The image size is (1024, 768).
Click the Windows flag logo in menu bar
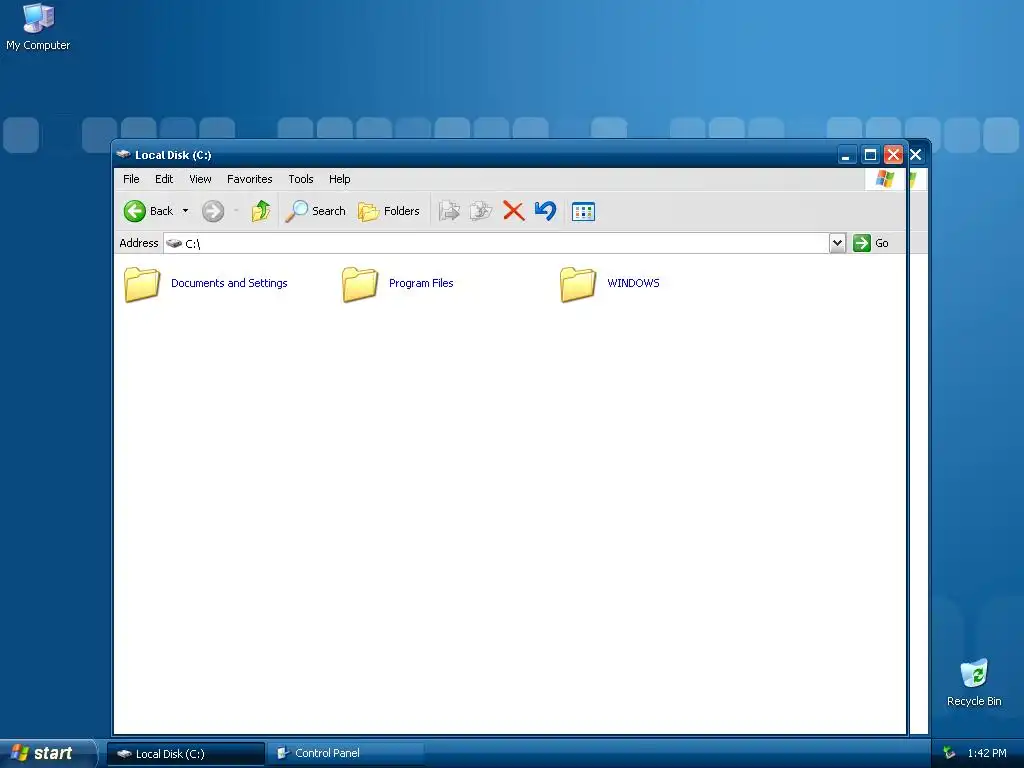pos(885,179)
